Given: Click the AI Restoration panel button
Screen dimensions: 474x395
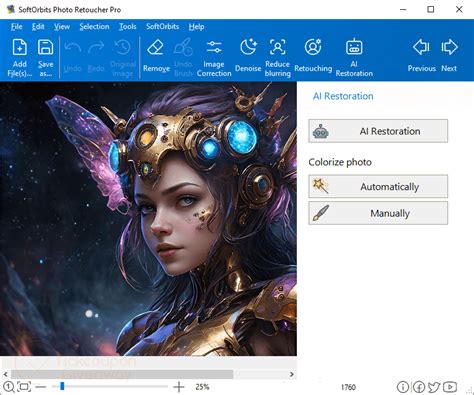Looking at the screenshot, I should click(x=378, y=131).
